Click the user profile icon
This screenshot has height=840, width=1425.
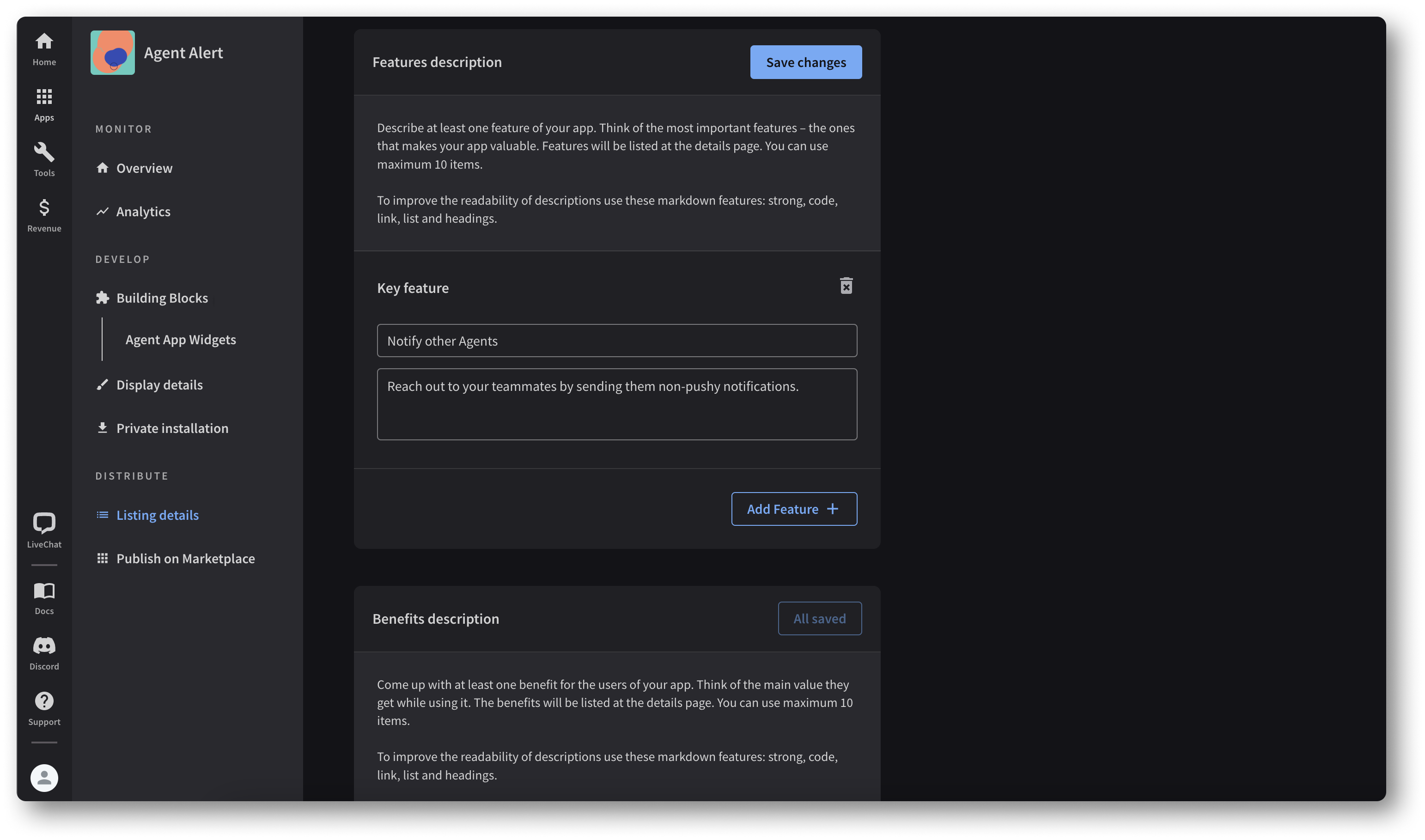[x=44, y=778]
